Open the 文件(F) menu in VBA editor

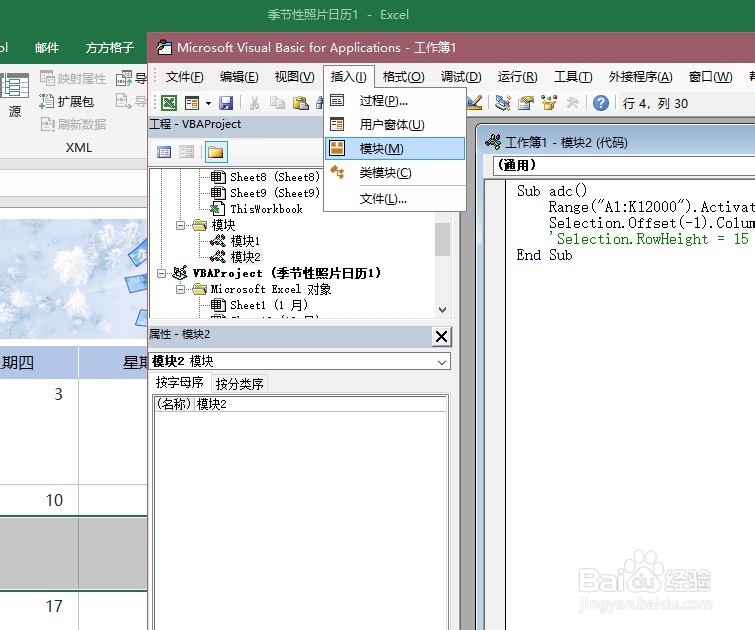(x=184, y=77)
